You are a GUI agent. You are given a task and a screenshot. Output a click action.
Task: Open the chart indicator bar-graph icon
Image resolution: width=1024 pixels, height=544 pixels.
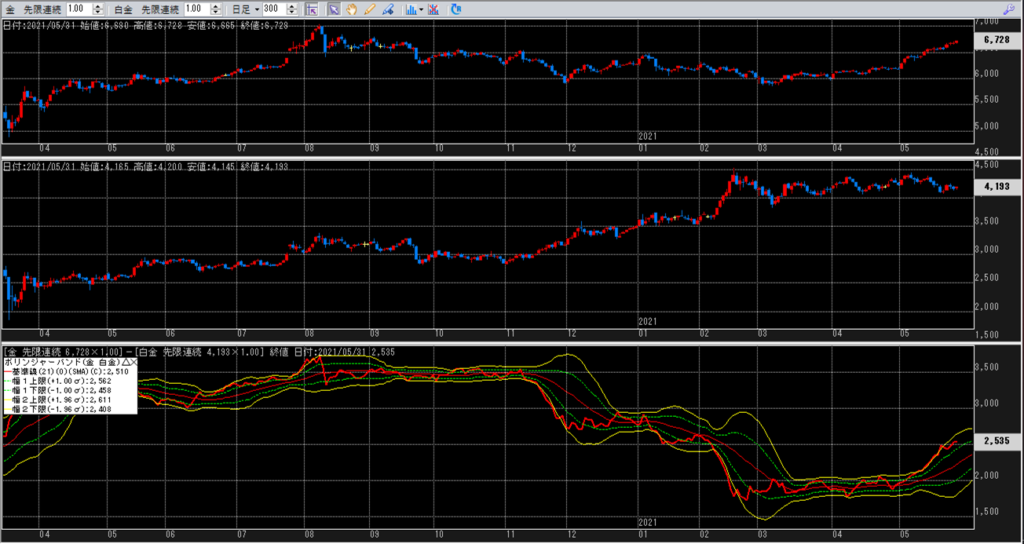click(x=410, y=8)
